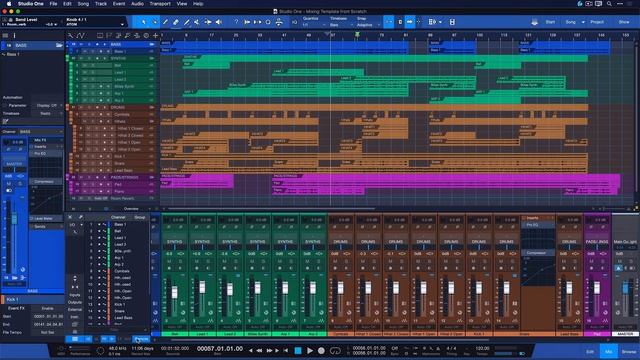The width and height of the screenshot is (640, 360).
Task: Adjust the BASS inspector channel fader
Action: click(14, 218)
